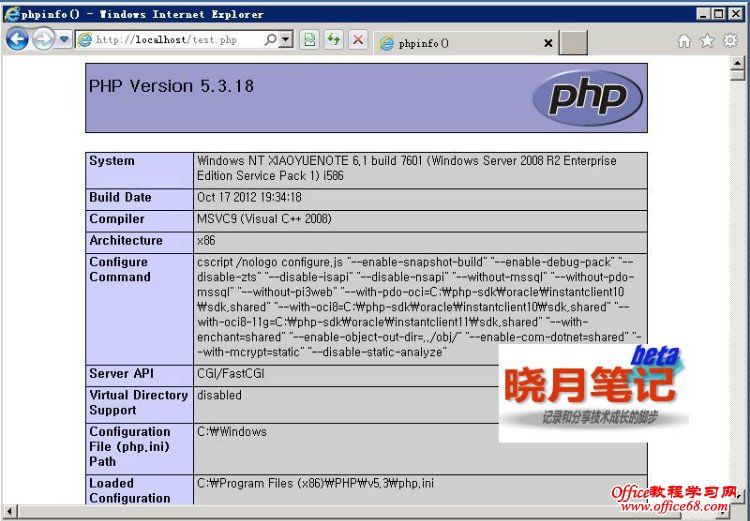Screen dimensions: 750x521
Task: Click the php.ini path under Program Files (x86)
Action: [x=315, y=483]
